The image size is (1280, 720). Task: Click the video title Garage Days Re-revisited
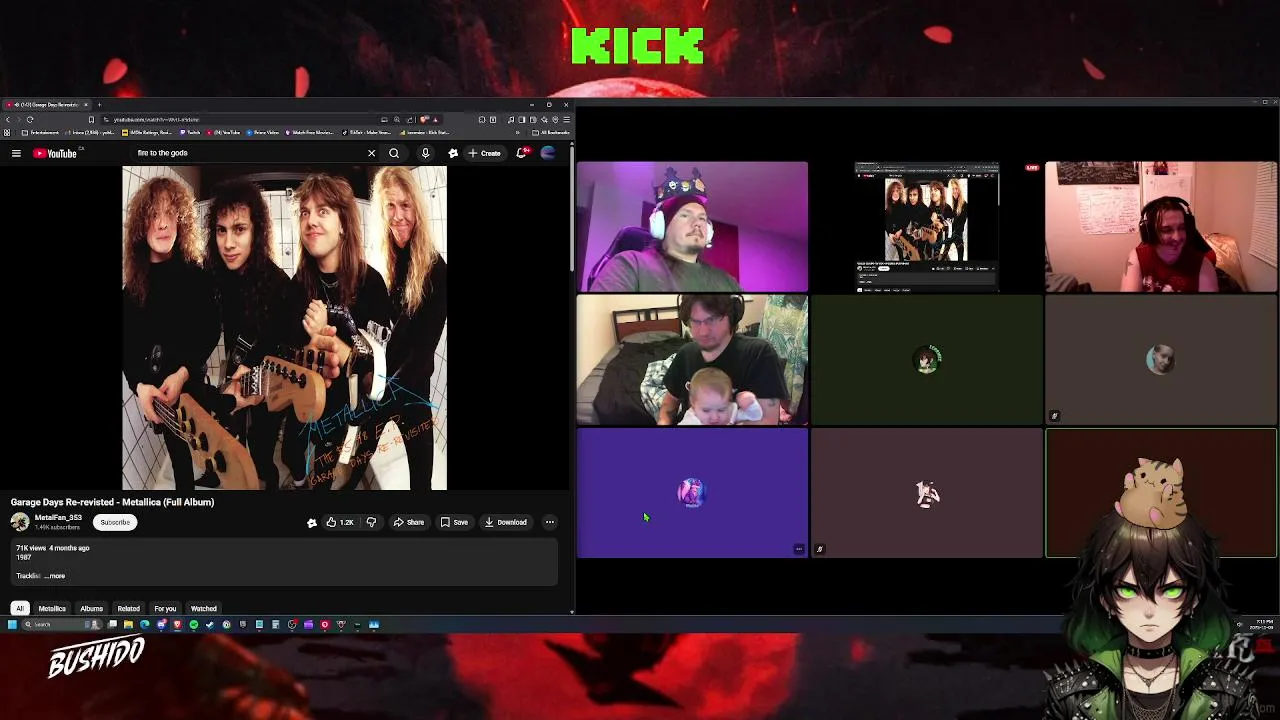tap(112, 502)
